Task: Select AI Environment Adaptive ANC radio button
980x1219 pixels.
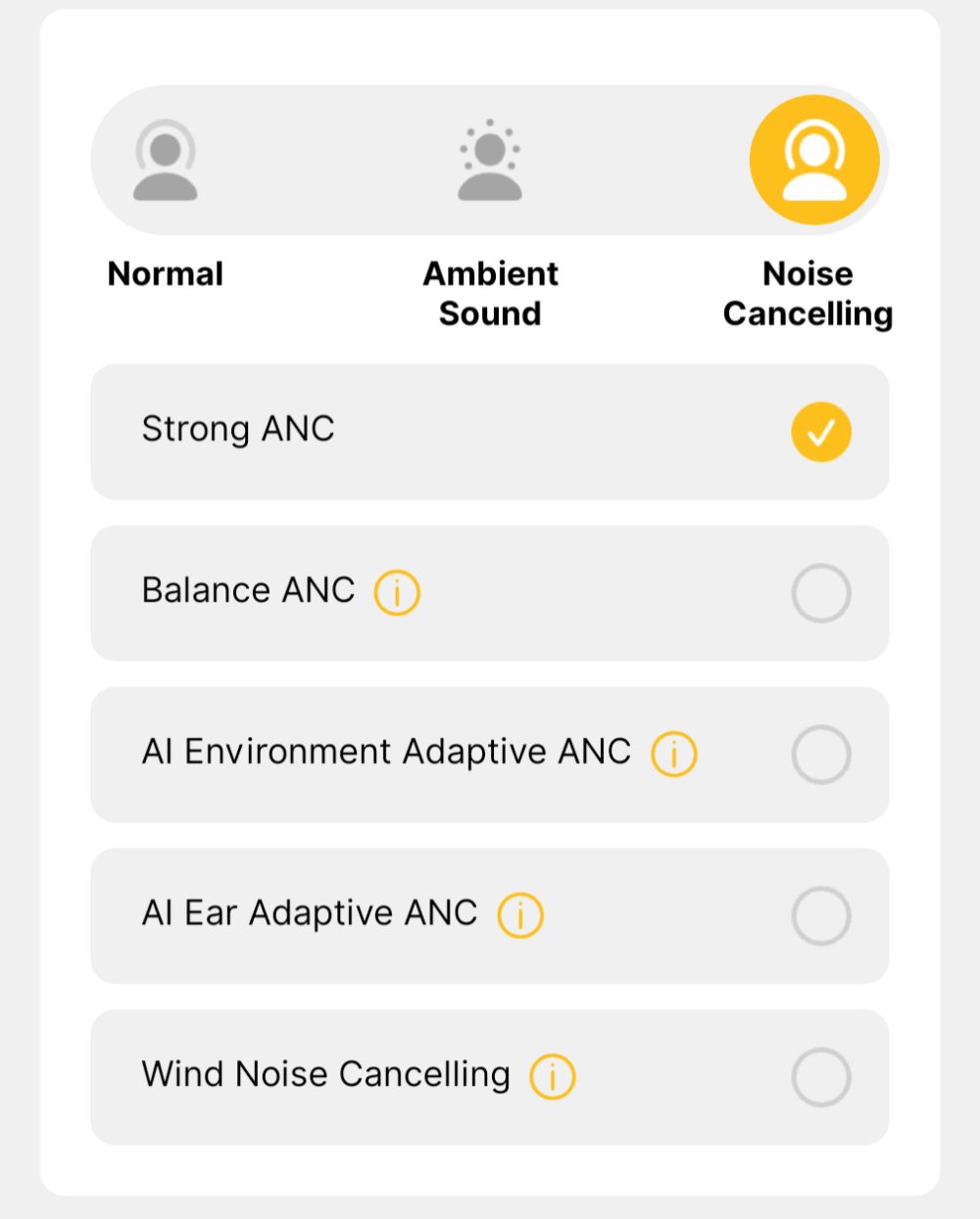Action: [821, 755]
